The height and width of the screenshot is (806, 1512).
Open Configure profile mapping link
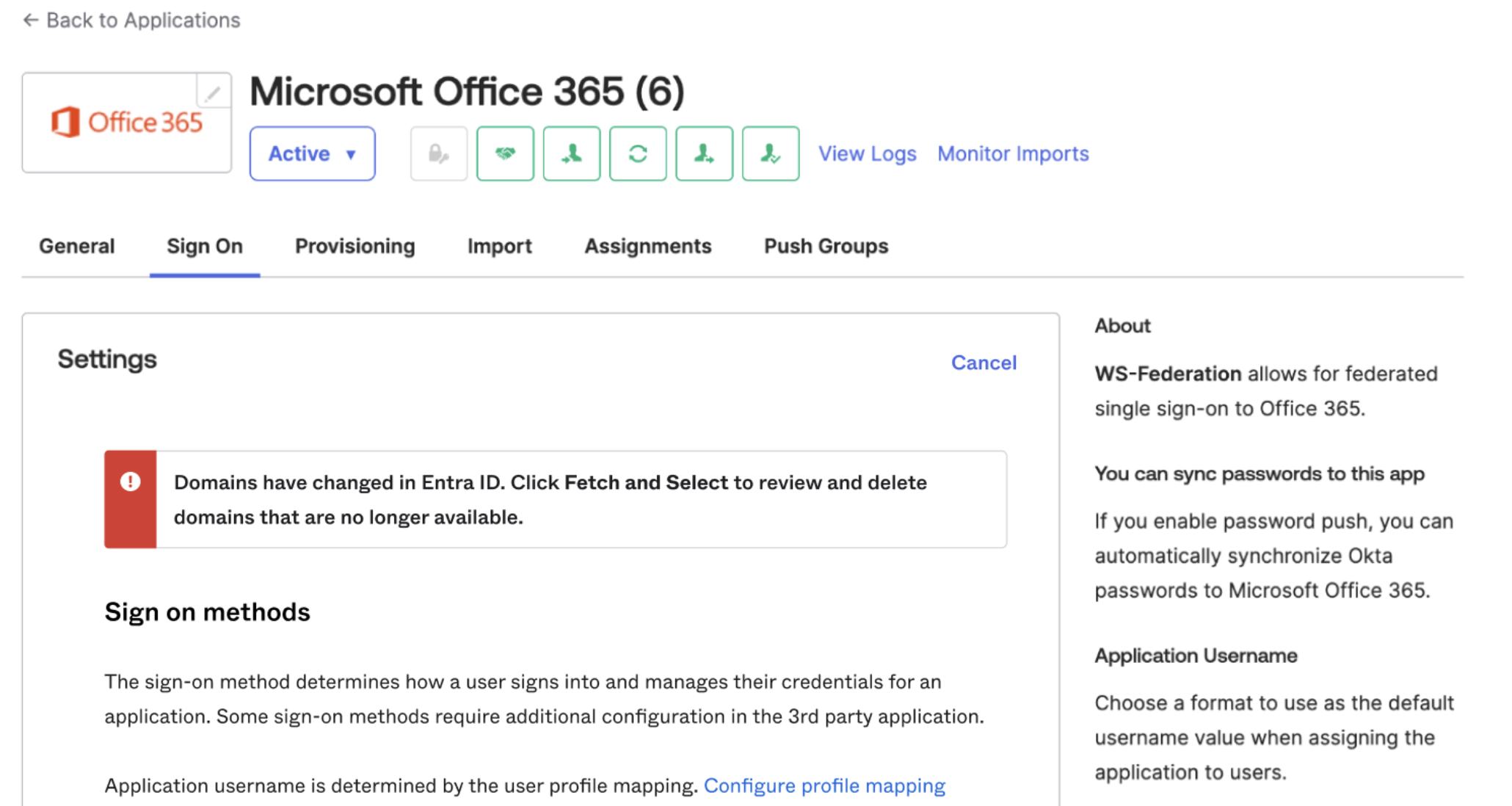pos(824,785)
